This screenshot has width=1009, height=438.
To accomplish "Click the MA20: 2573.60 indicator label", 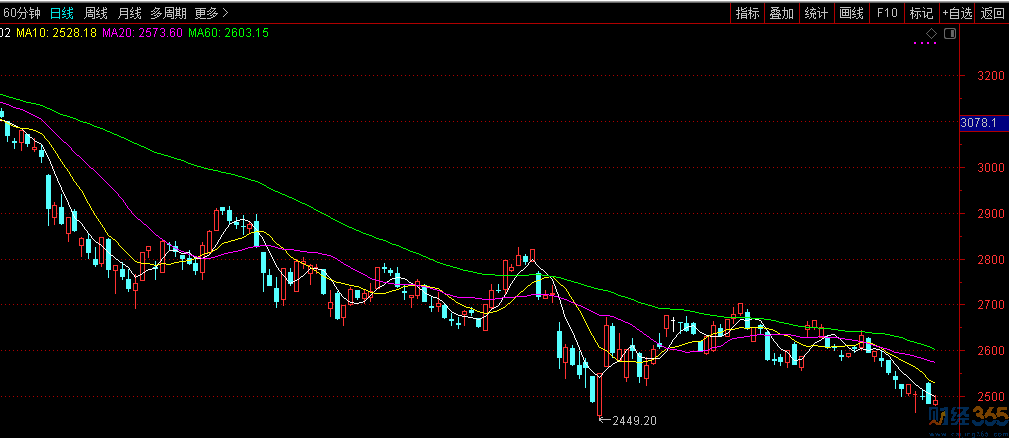I will point(142,32).
